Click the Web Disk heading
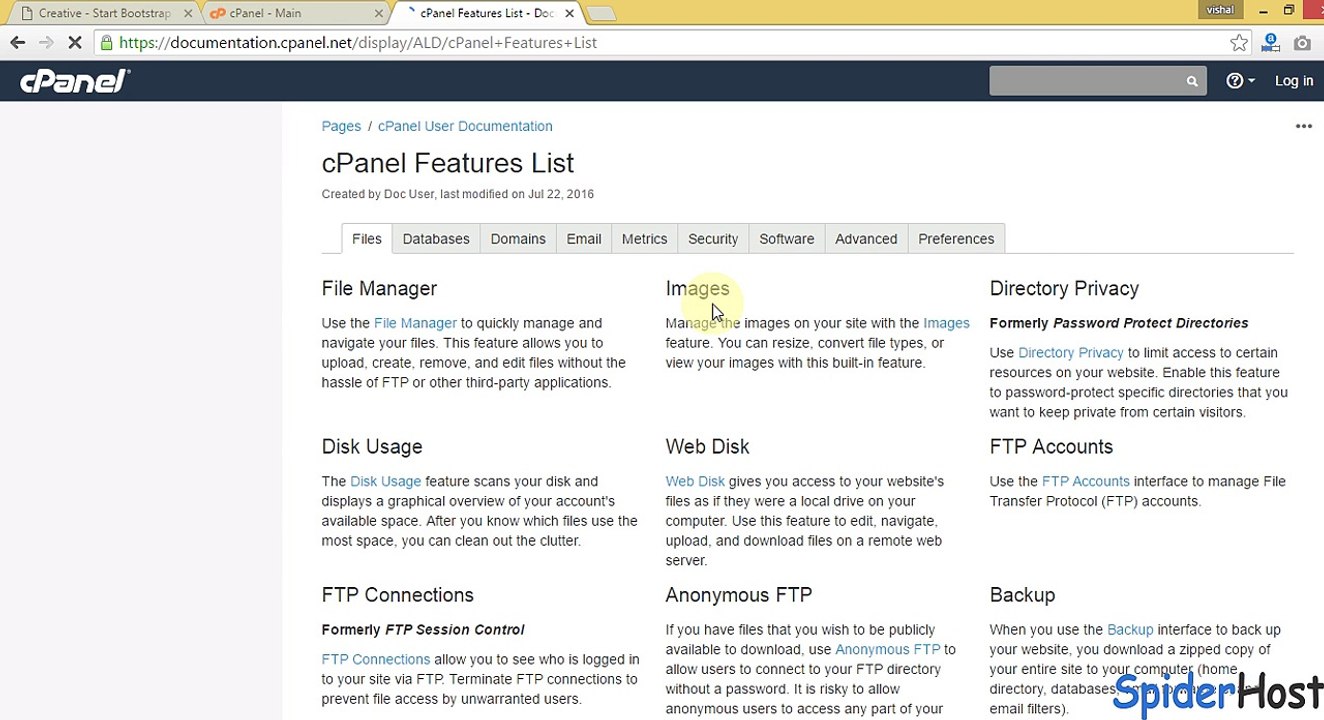The width and height of the screenshot is (1324, 720). click(707, 446)
